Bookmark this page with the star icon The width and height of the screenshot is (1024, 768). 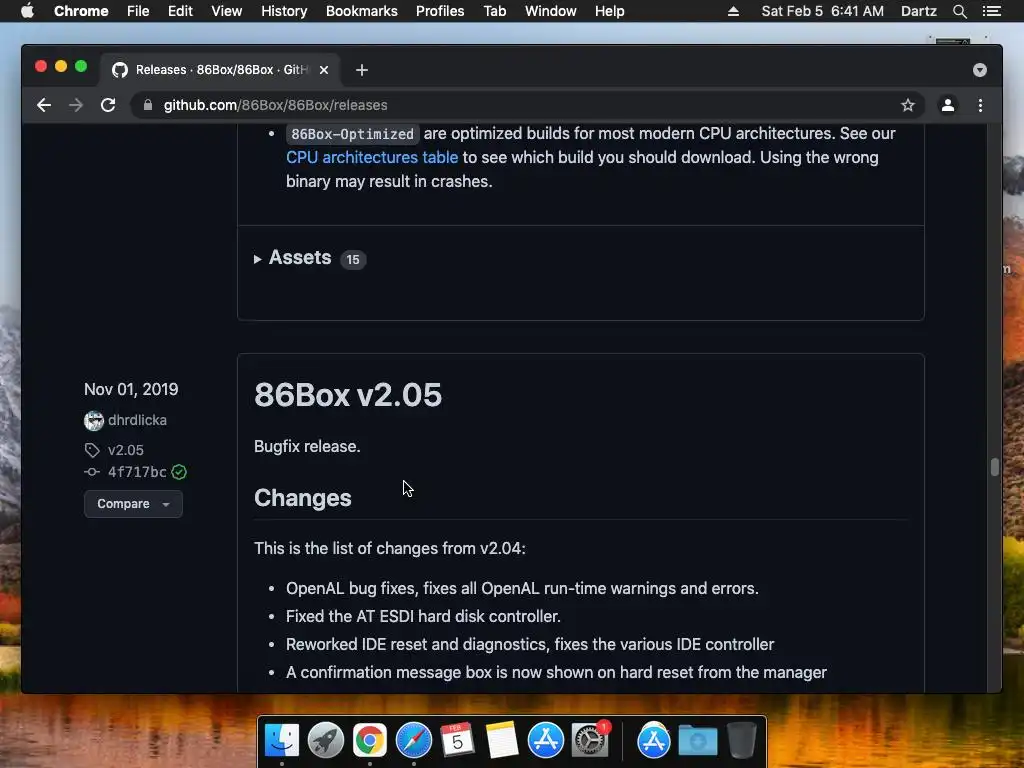coord(908,105)
